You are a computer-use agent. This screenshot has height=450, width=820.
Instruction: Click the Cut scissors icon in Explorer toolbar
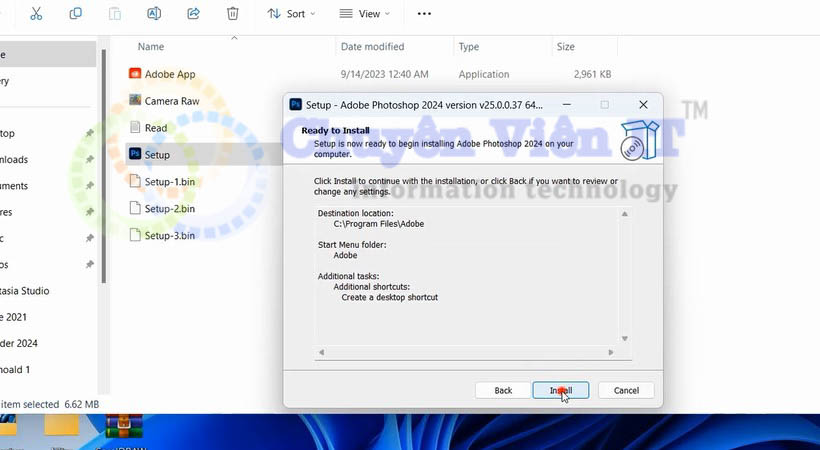pyautogui.click(x=36, y=14)
